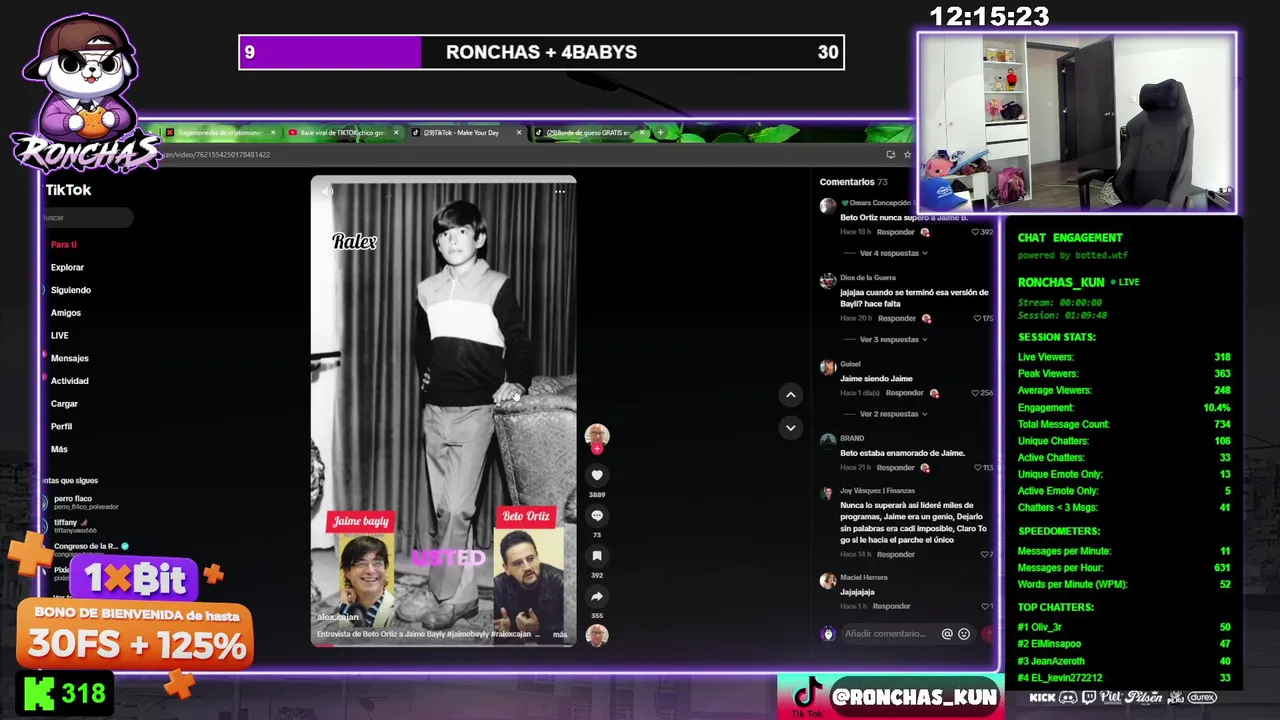The width and height of the screenshot is (1280, 720).
Task: Follow the creator via the avatar plus button
Action: coord(597,449)
